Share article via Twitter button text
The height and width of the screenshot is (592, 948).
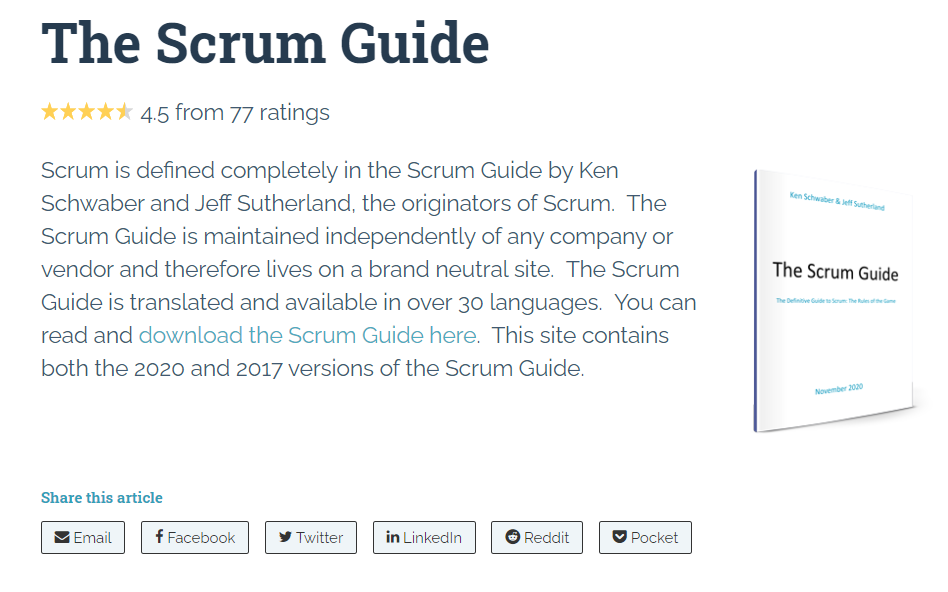click(320, 538)
